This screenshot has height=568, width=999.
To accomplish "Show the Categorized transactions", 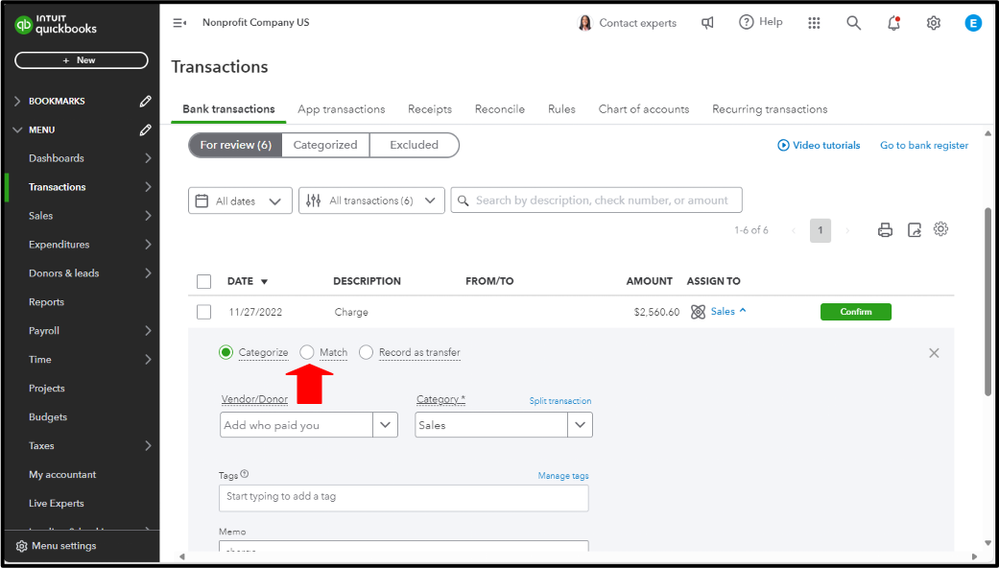I will pyautogui.click(x=325, y=145).
